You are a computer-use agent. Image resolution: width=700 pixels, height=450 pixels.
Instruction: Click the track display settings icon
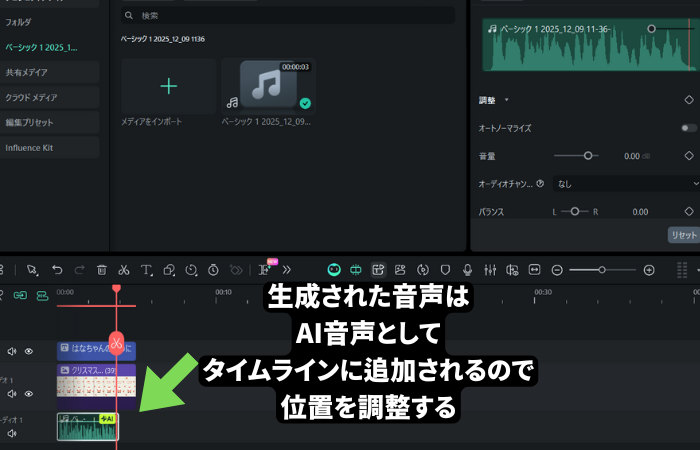[512, 270]
